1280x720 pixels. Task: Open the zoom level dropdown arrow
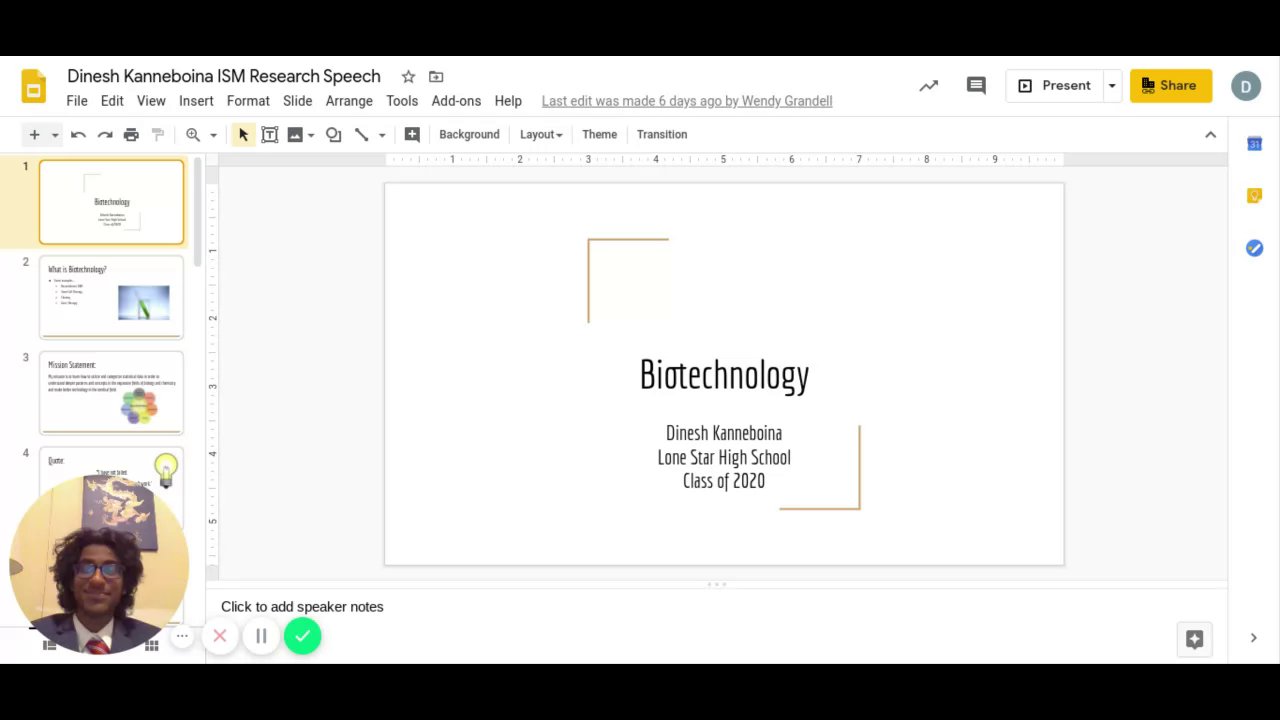(213, 135)
